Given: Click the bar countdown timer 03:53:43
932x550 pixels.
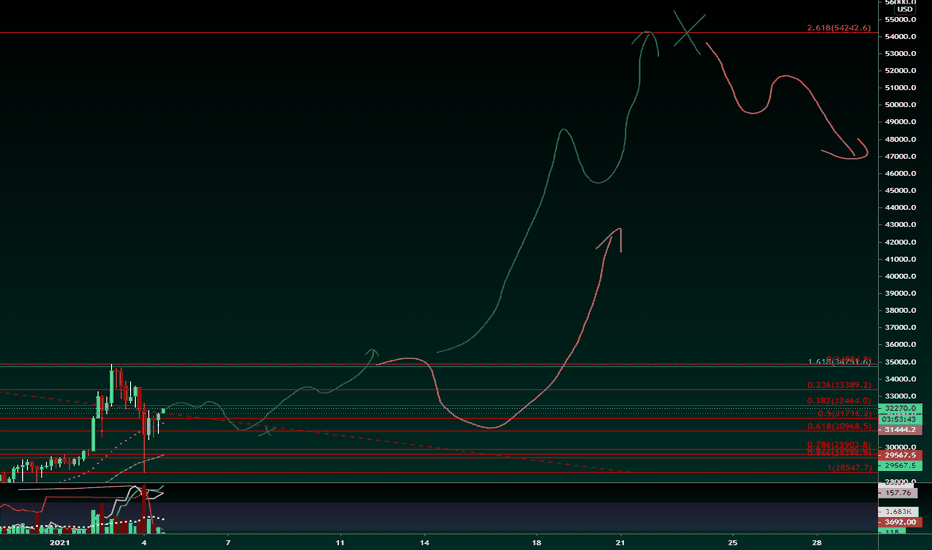Looking at the screenshot, I should pos(900,419).
